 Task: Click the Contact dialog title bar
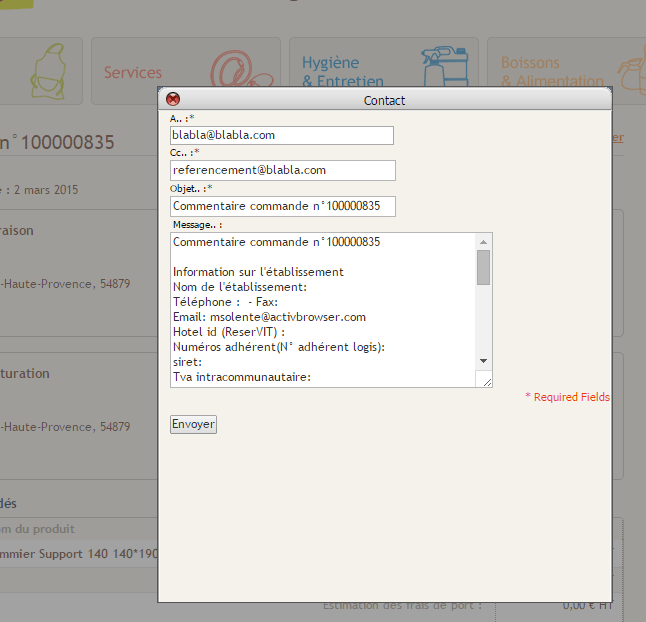[385, 100]
